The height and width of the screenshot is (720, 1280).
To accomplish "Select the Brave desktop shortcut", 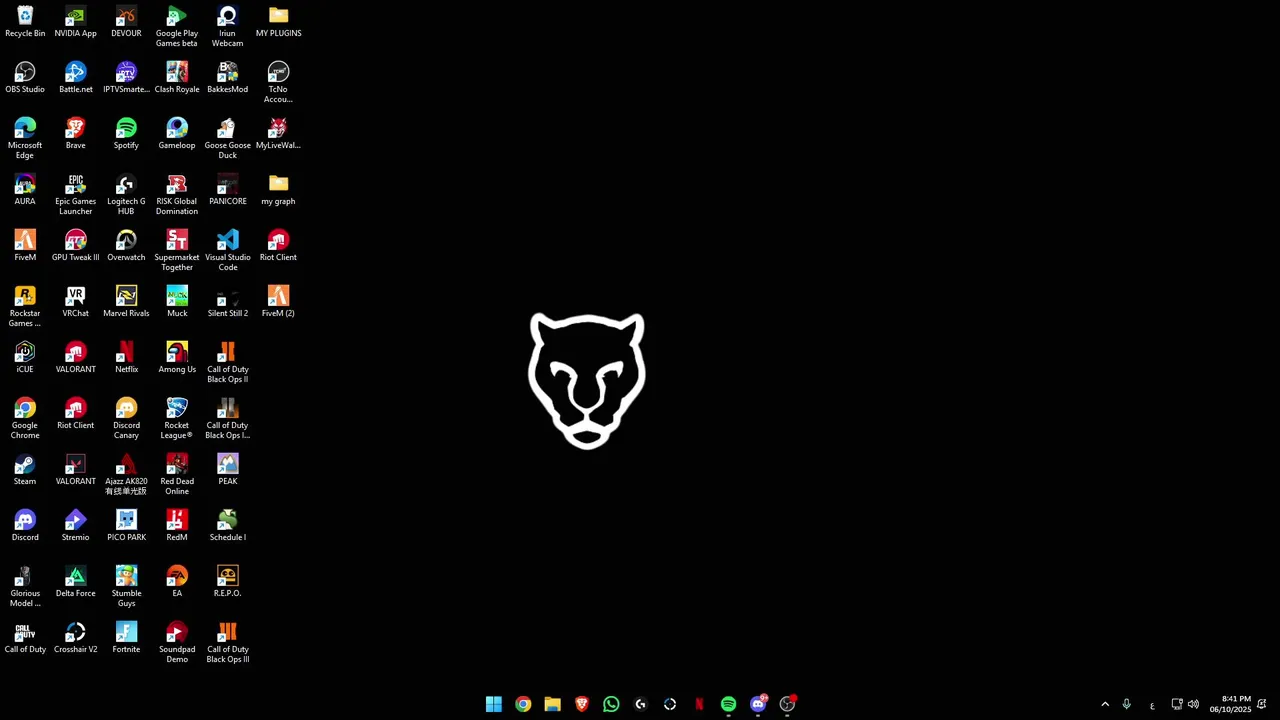I will pyautogui.click(x=76, y=134).
